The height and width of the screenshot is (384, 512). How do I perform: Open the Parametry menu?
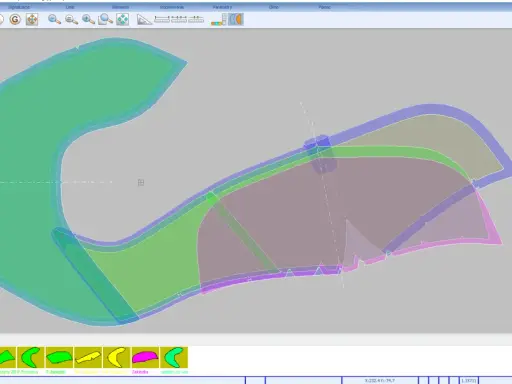click(222, 7)
